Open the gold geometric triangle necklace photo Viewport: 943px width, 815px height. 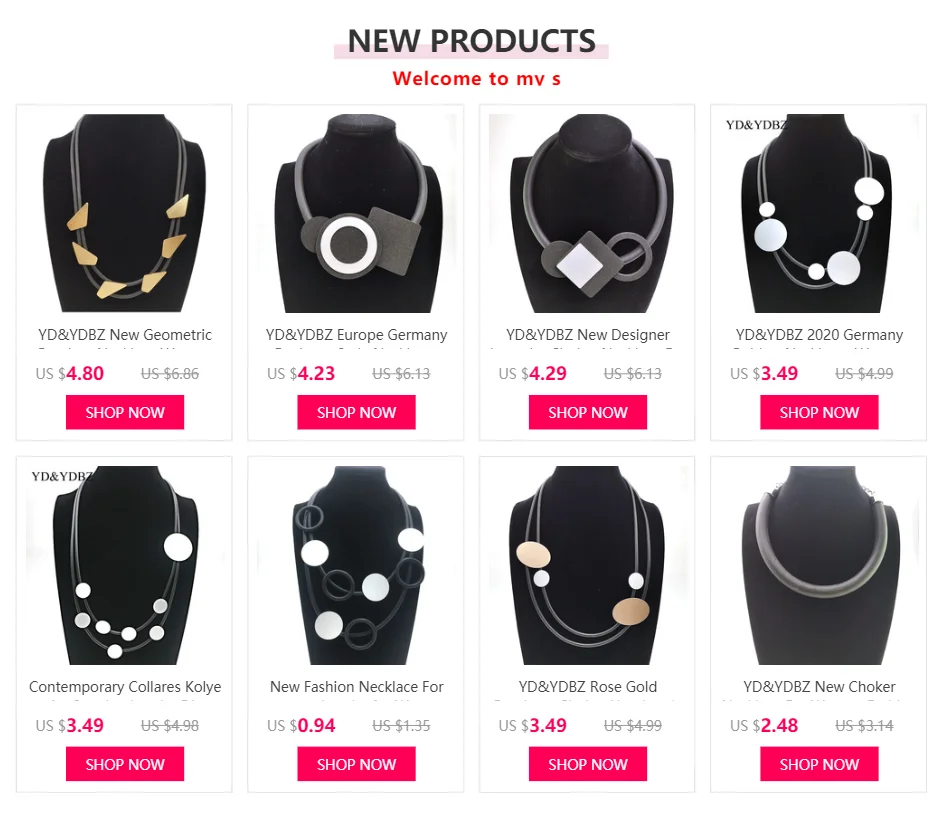click(124, 214)
